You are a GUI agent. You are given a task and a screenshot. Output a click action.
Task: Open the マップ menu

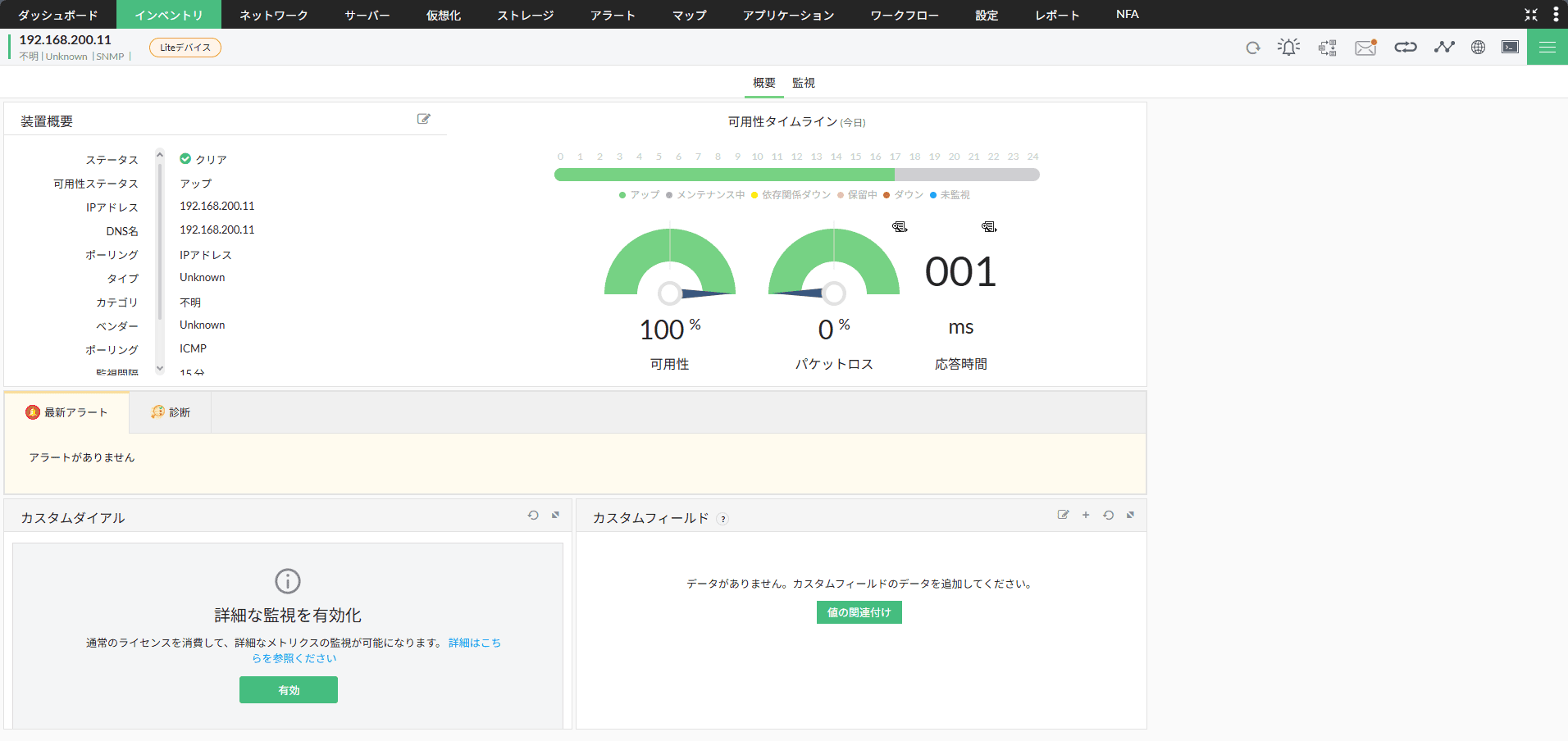(690, 15)
